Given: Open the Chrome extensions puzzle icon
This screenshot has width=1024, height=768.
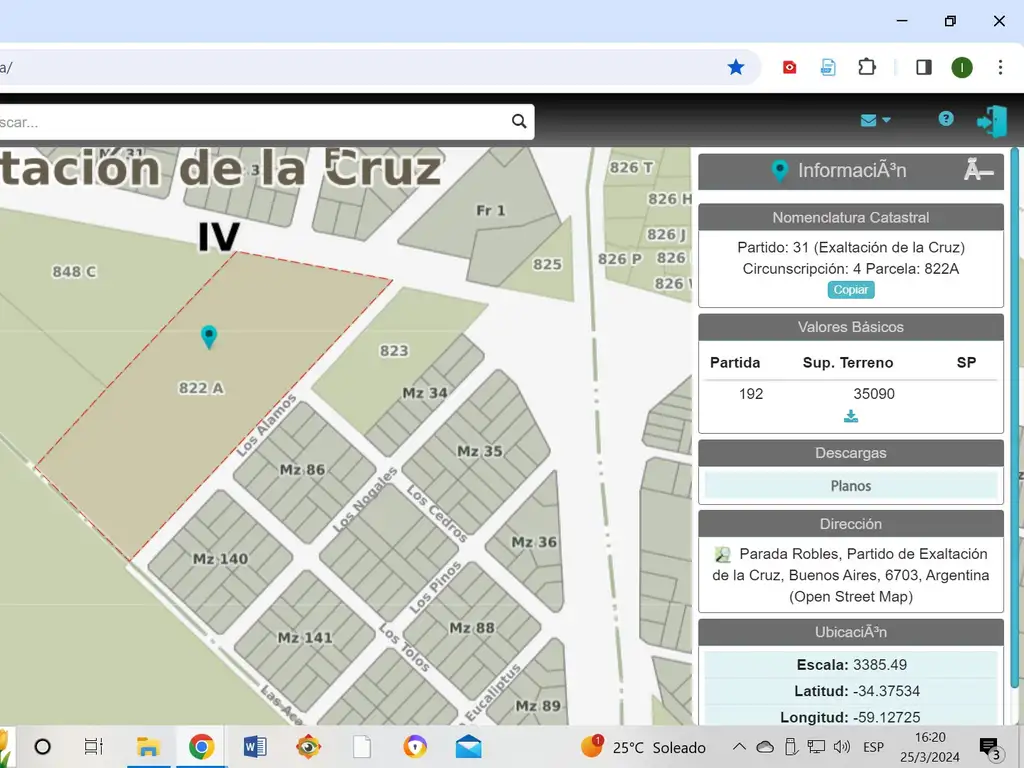Looking at the screenshot, I should (867, 67).
